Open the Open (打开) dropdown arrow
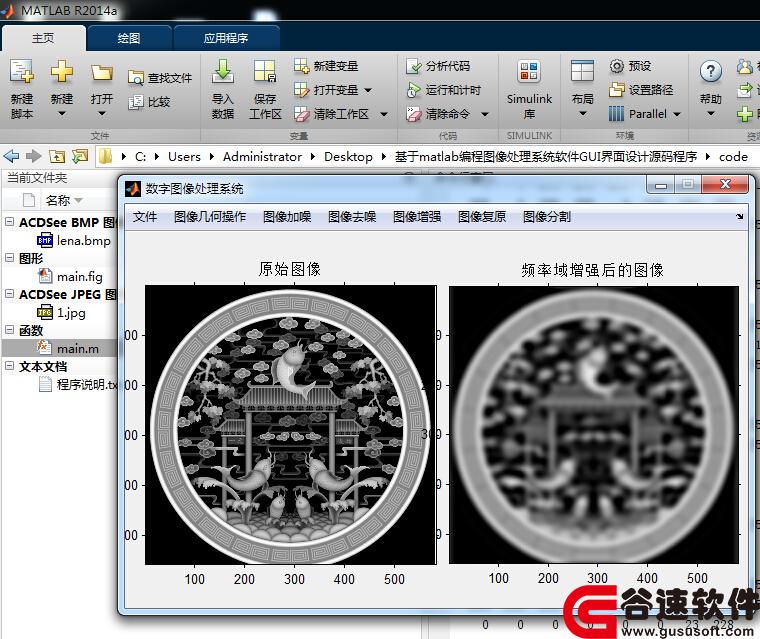Screen dimensions: 760x639 (x=102, y=114)
